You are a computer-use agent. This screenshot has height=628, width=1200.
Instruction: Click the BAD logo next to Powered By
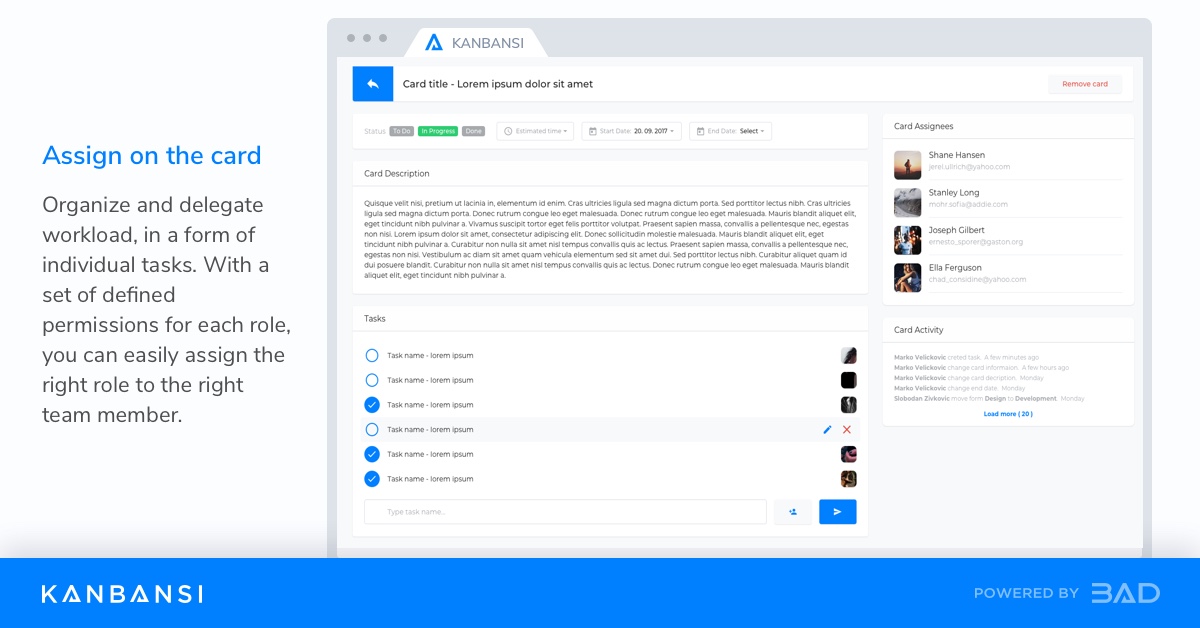point(1125,593)
